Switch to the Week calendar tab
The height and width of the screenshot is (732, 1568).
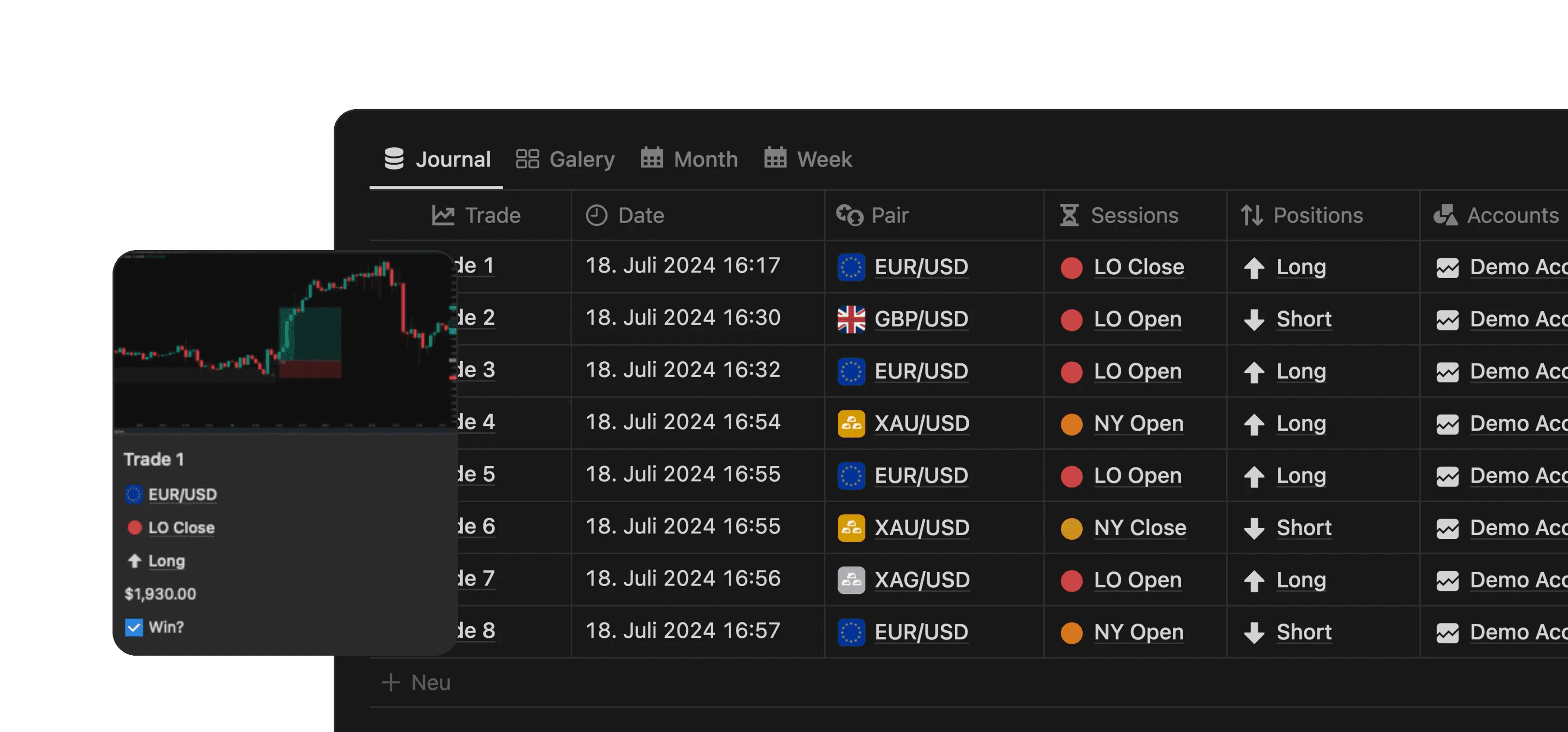point(808,159)
